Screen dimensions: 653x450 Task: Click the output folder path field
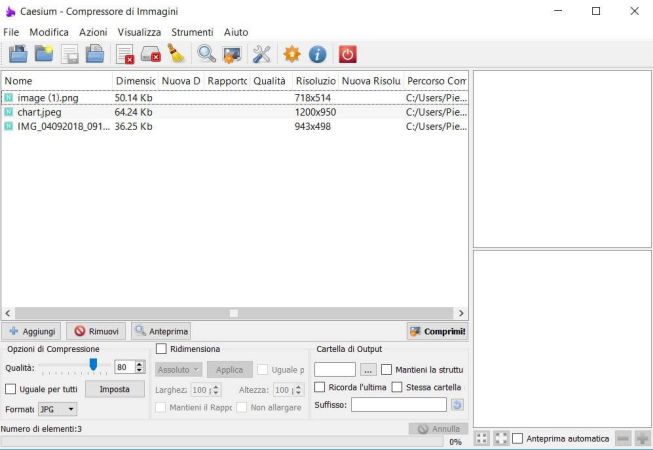tap(335, 370)
